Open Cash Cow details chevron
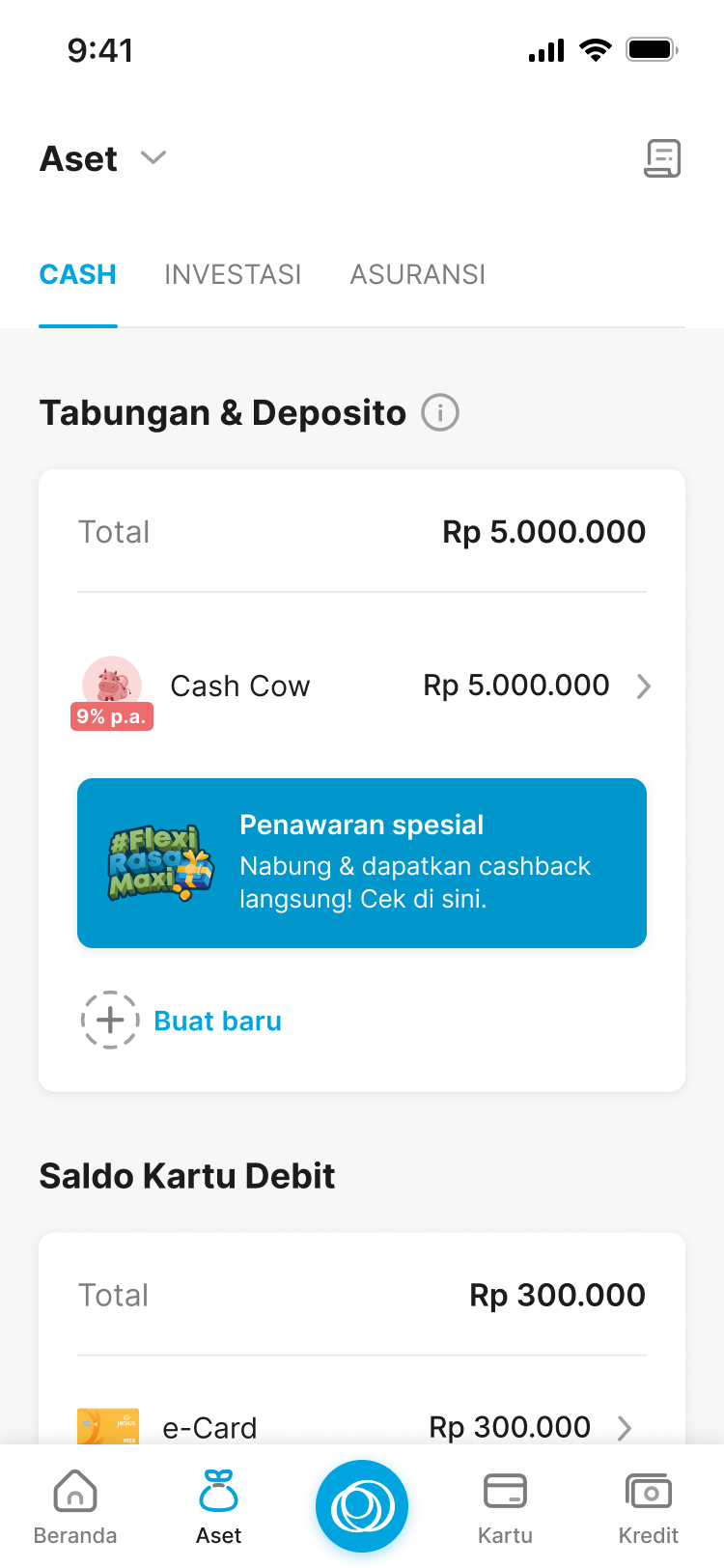This screenshot has height=1568, width=724. click(644, 686)
